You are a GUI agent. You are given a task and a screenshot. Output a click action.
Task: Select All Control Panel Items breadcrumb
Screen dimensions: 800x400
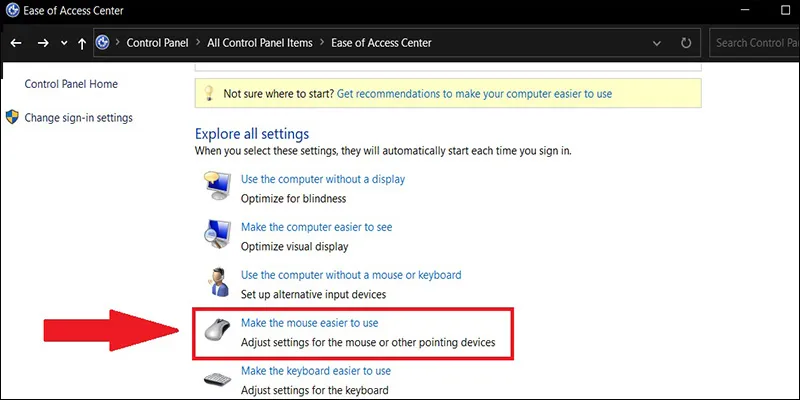click(260, 43)
